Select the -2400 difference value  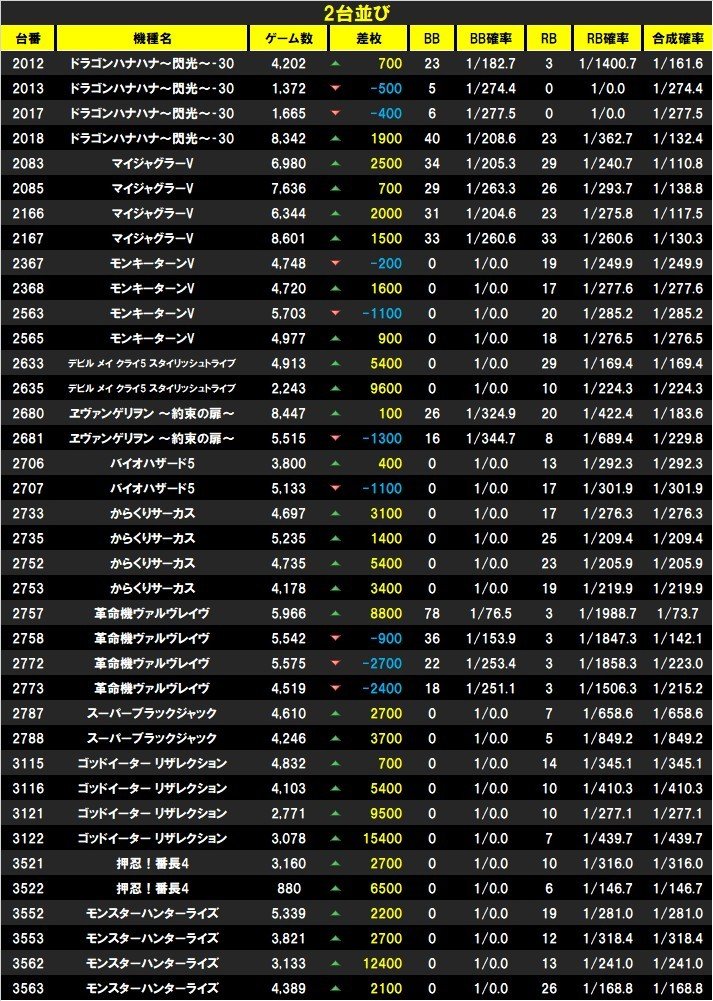coord(382,688)
